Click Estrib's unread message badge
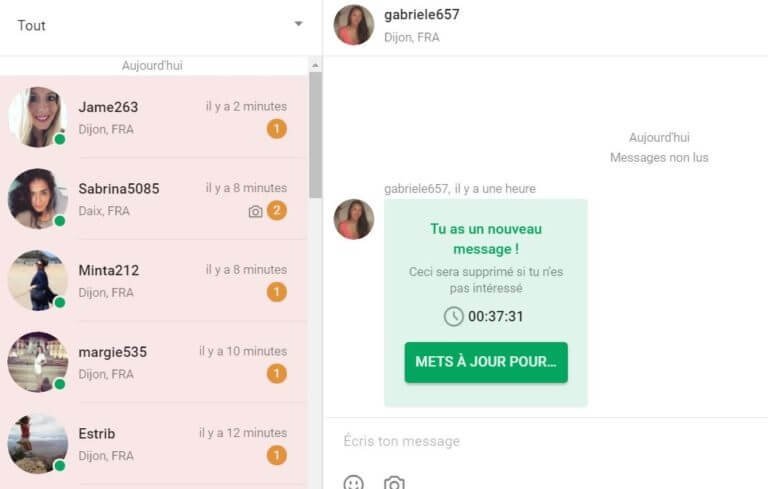The image size is (769, 489). coord(277,455)
